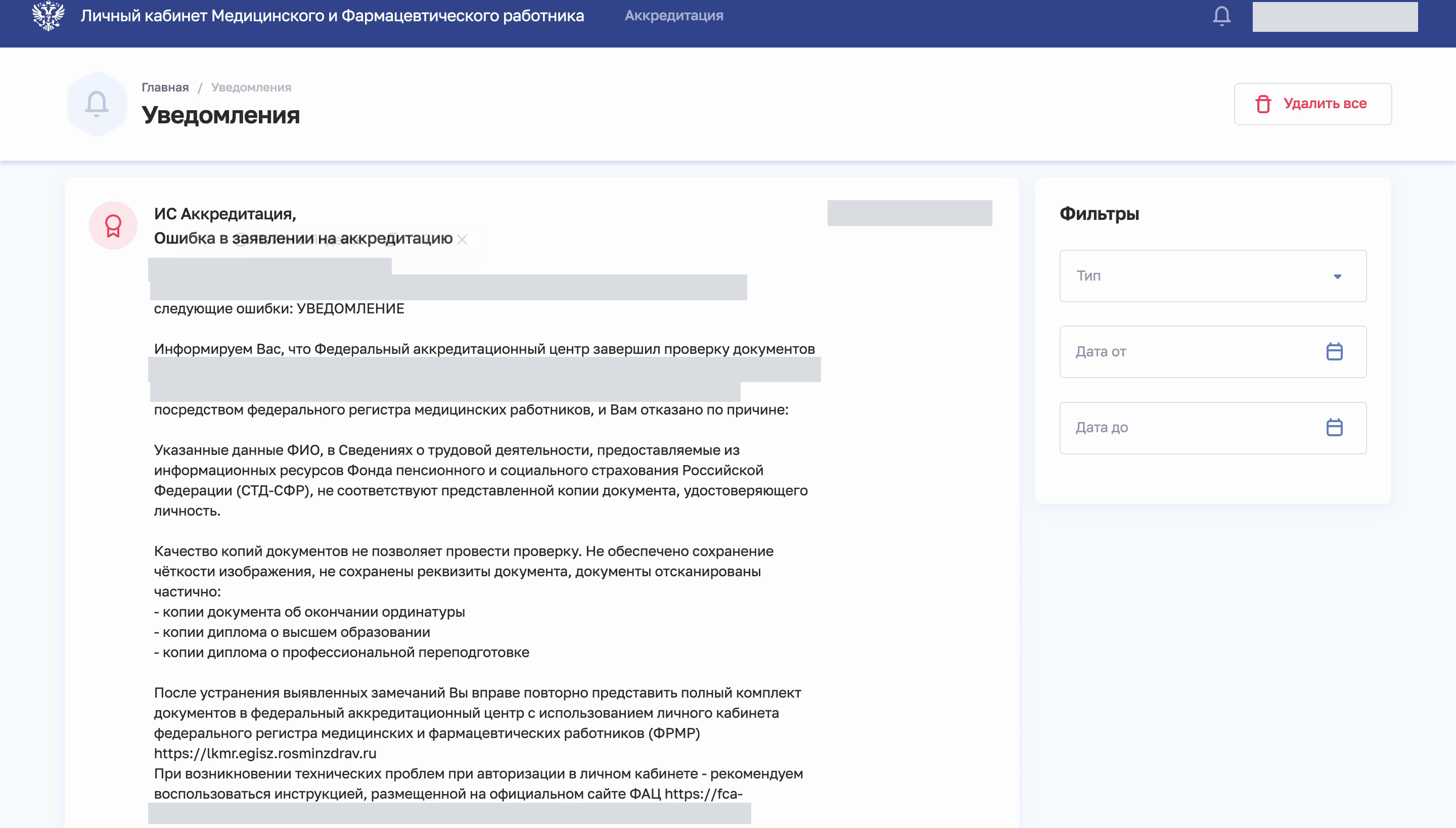Open calendar picker for Дата от
The image size is (1456, 828).
(1334, 351)
